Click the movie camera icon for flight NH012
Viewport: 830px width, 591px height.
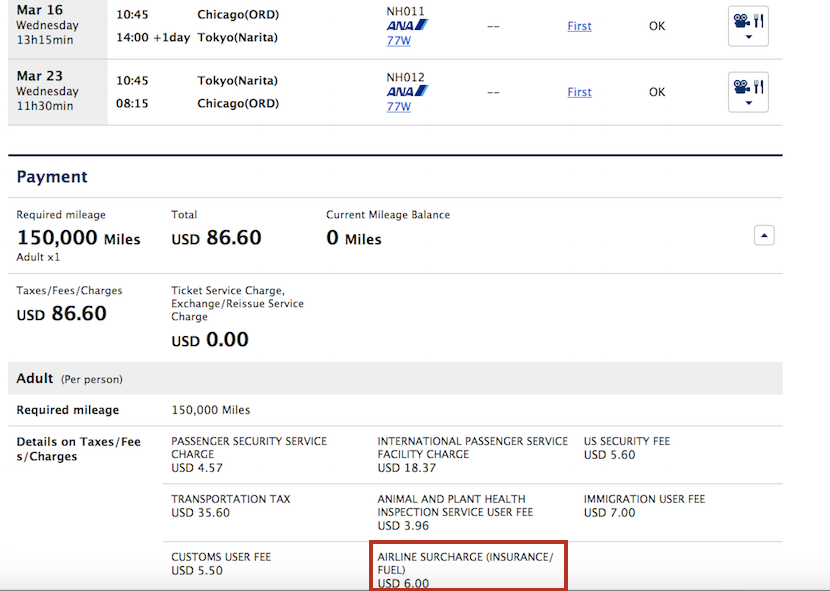[x=741, y=86]
